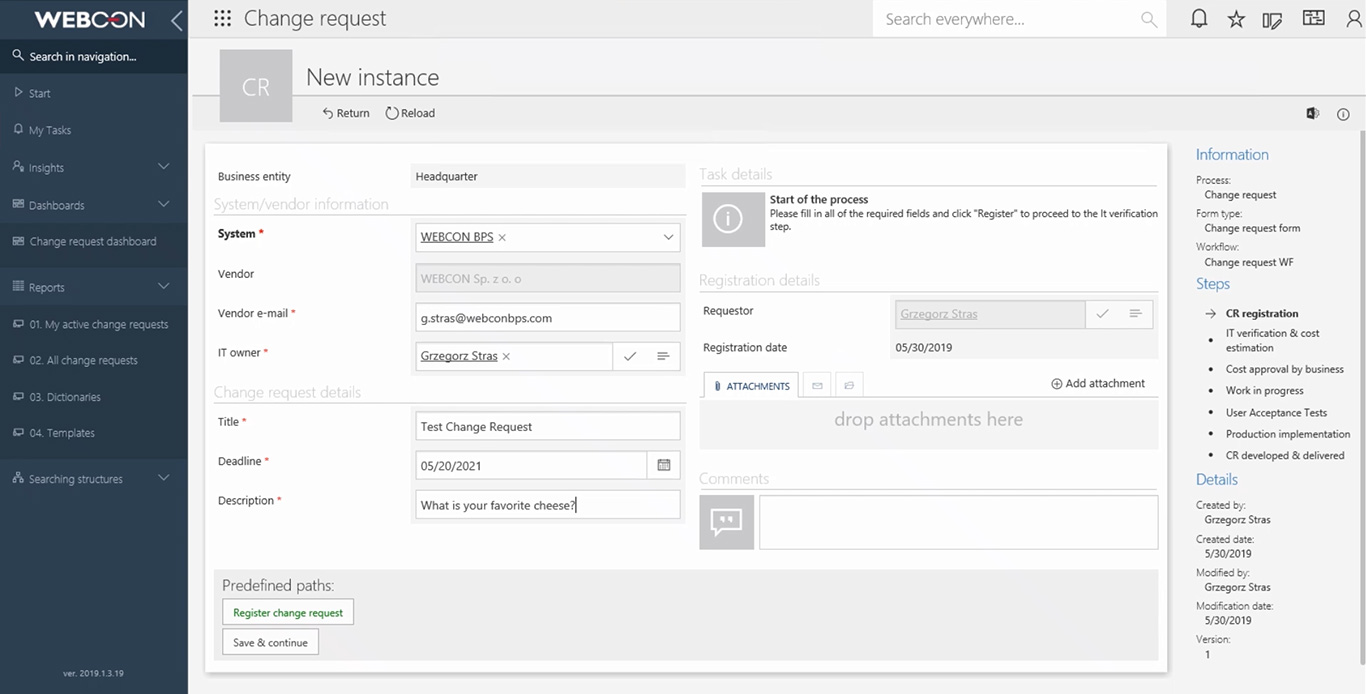Click the search magnifier icon

pyautogui.click(x=1149, y=20)
